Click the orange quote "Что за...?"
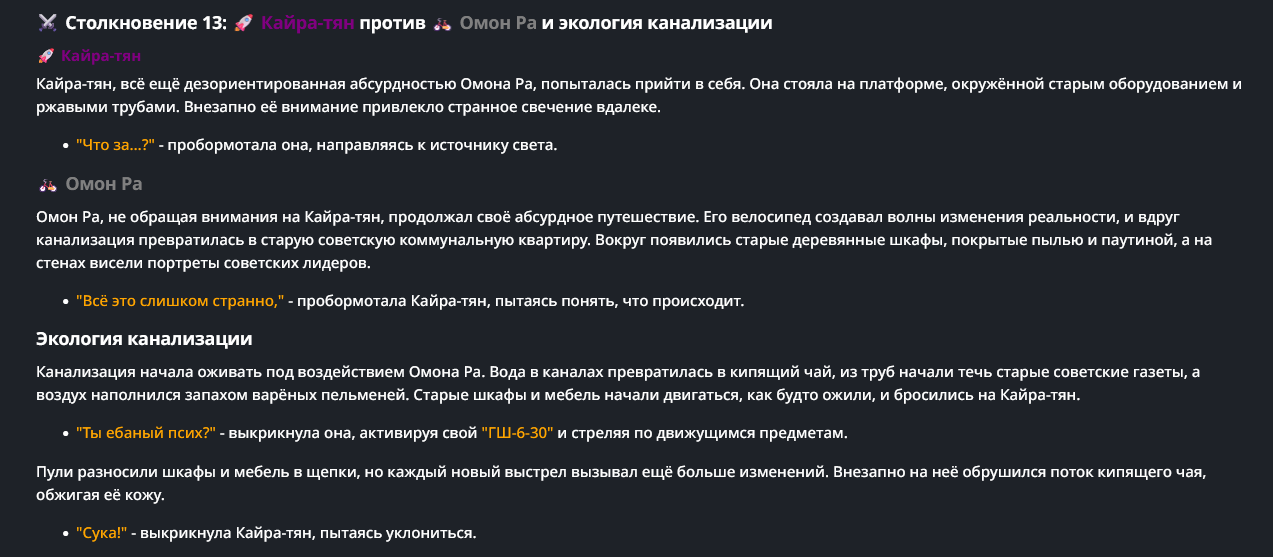This screenshot has height=557, width=1273. [115, 145]
